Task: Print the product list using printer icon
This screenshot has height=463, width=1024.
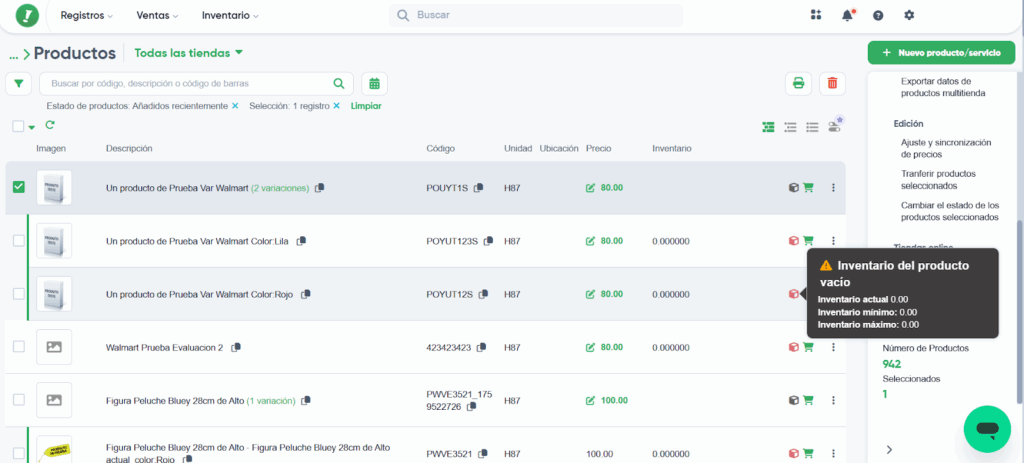Action: (799, 84)
